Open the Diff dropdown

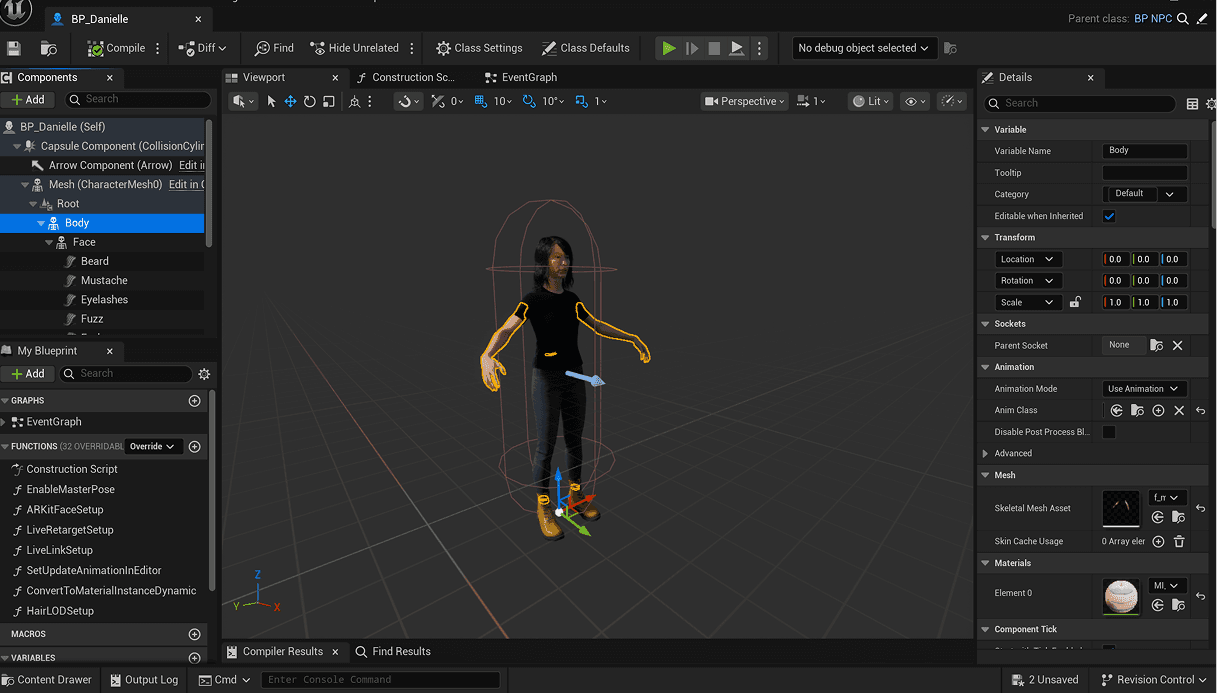(202, 48)
